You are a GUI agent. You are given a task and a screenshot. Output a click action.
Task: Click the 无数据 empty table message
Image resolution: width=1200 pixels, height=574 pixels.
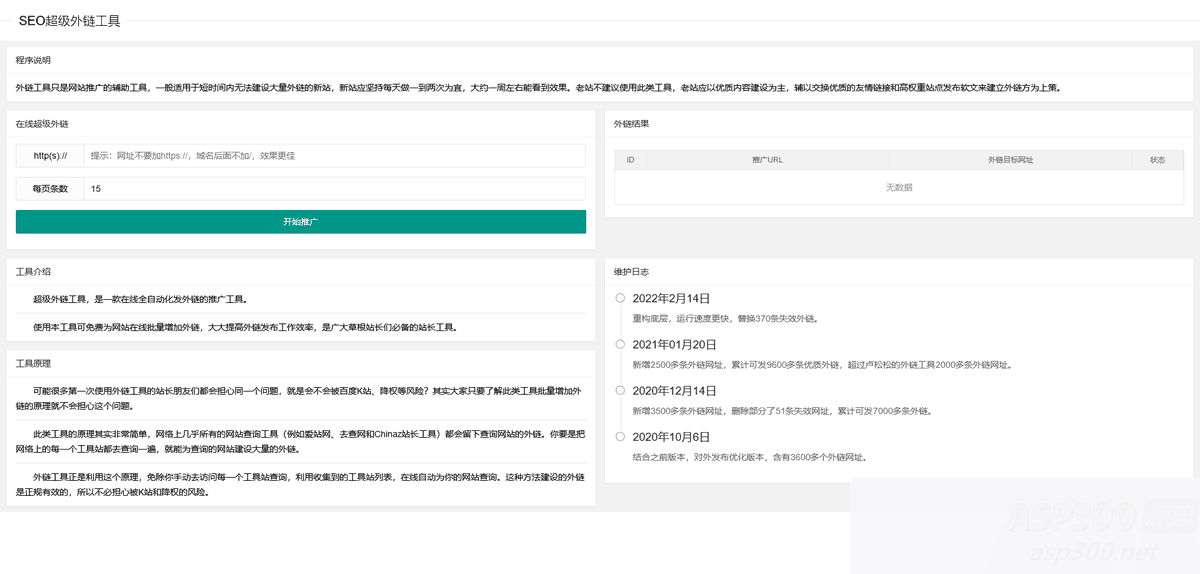[898, 188]
